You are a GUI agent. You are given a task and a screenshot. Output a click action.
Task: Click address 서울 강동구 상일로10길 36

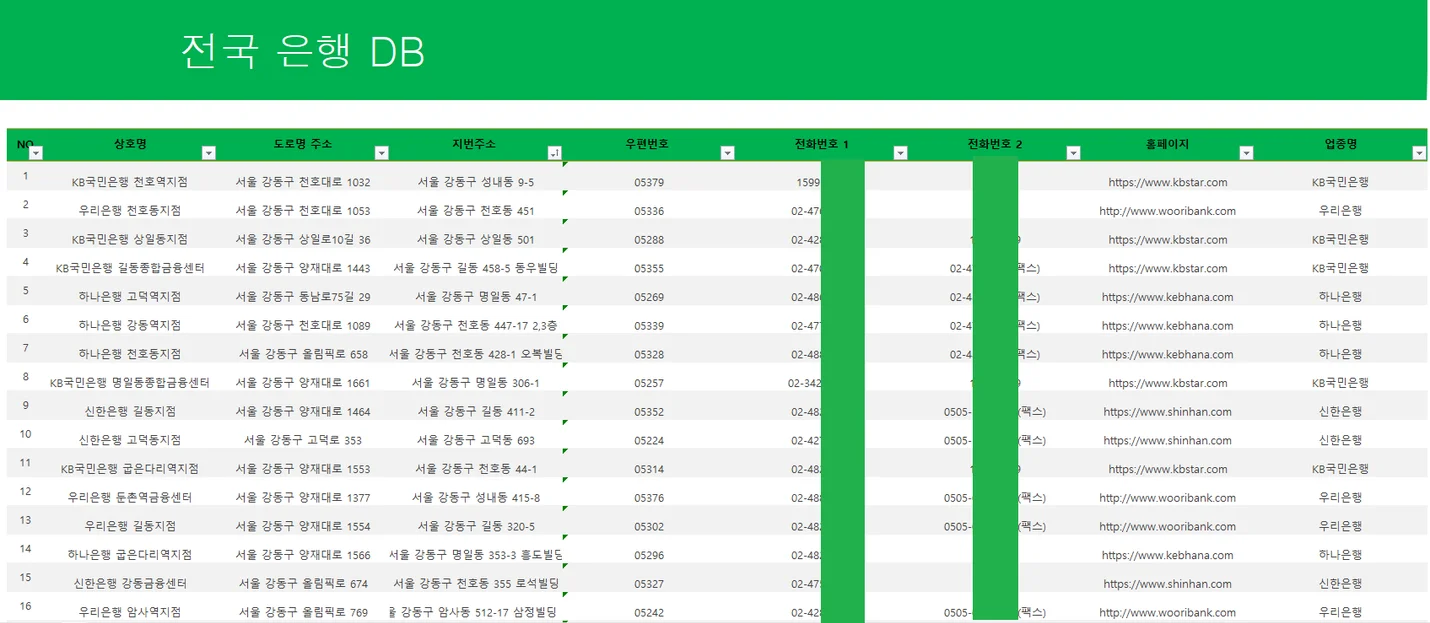[303, 240]
